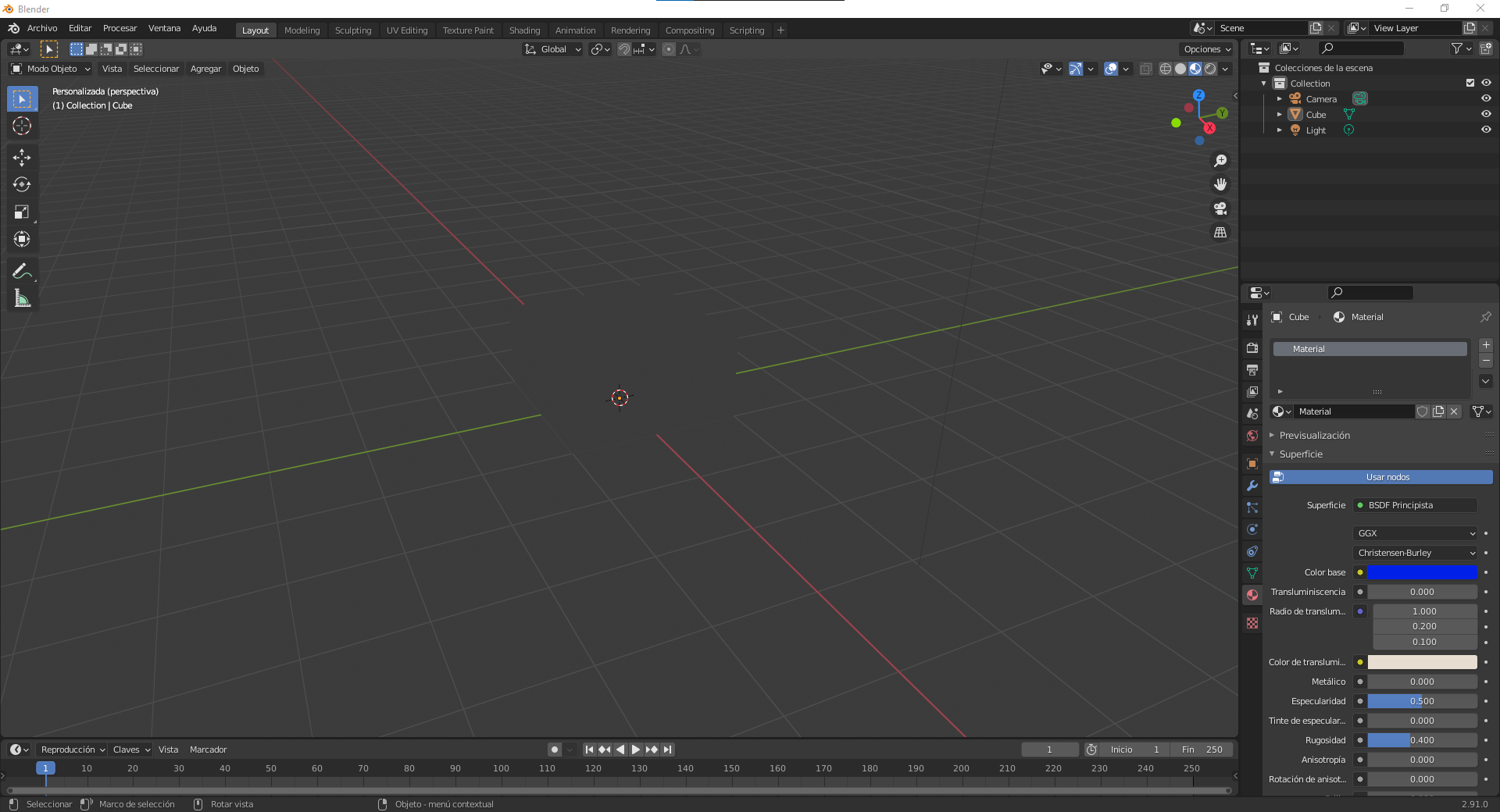The width and height of the screenshot is (1500, 812).
Task: Open the Global orientation dropdown
Action: pos(553,49)
